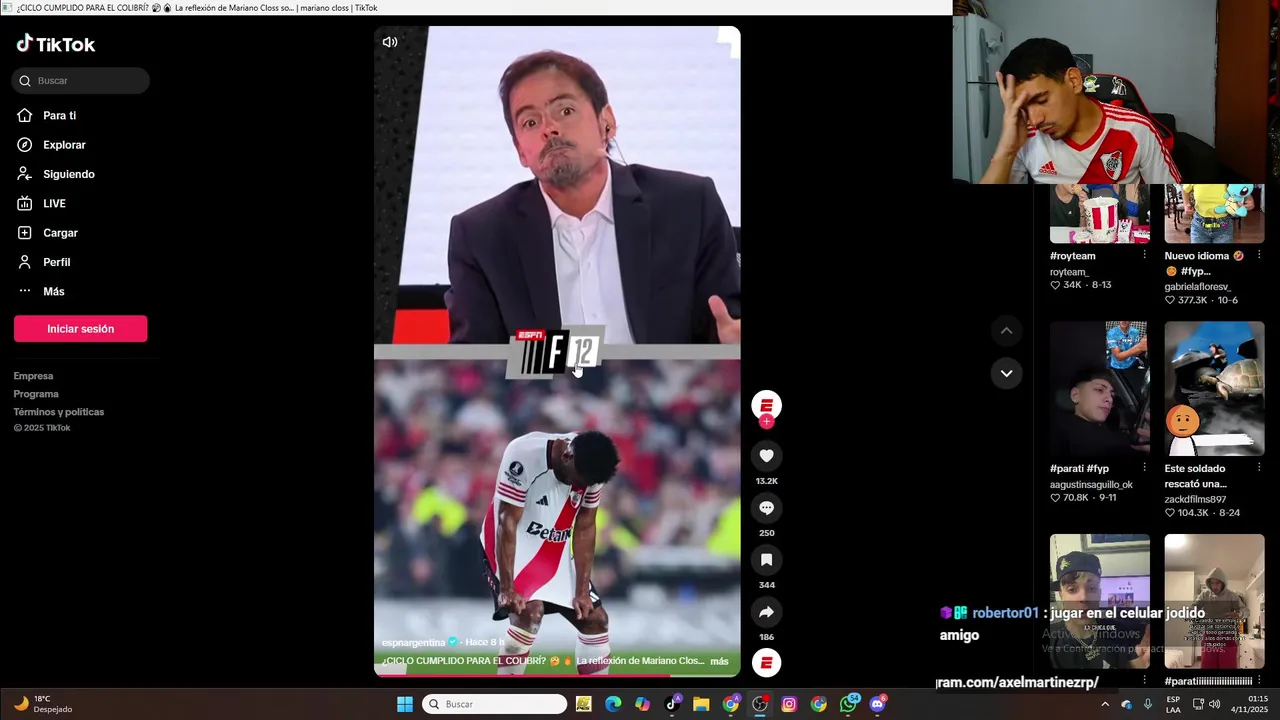Click the Buscar search field in TikTok sidebar
Viewport: 1280px width, 720px height.
coord(81,81)
